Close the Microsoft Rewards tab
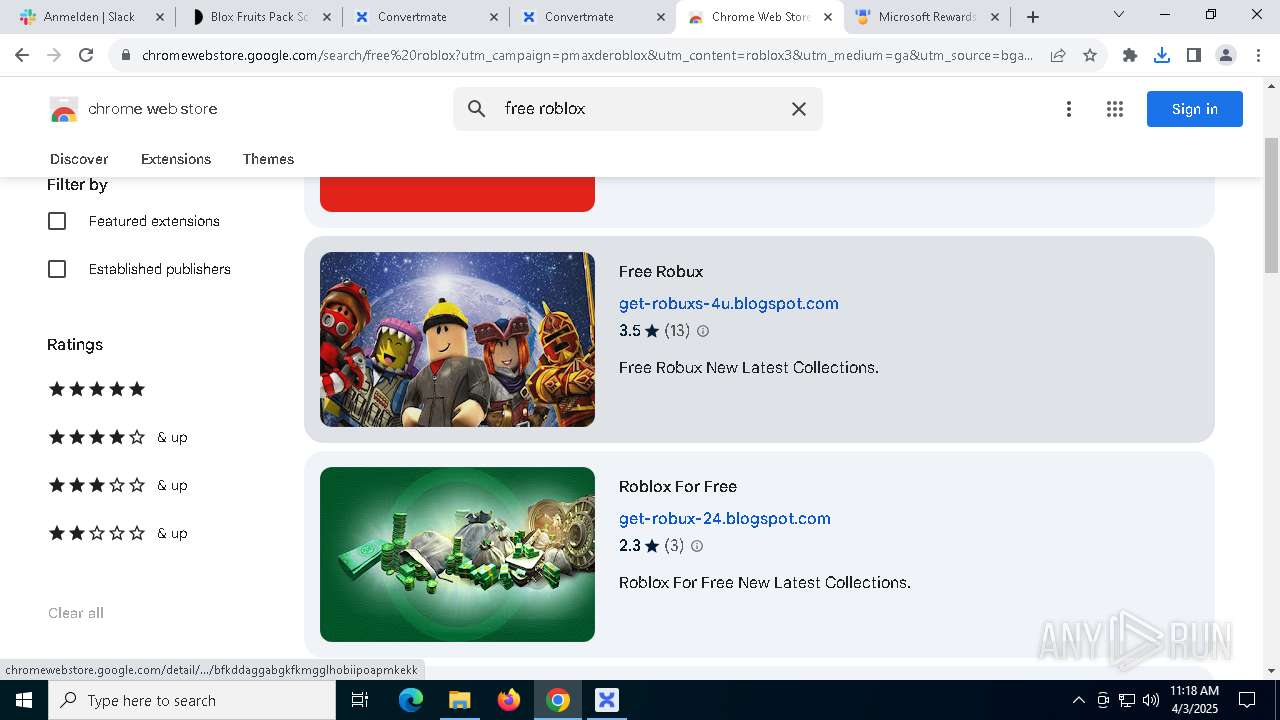Screen dimensions: 1280x720 click(994, 17)
